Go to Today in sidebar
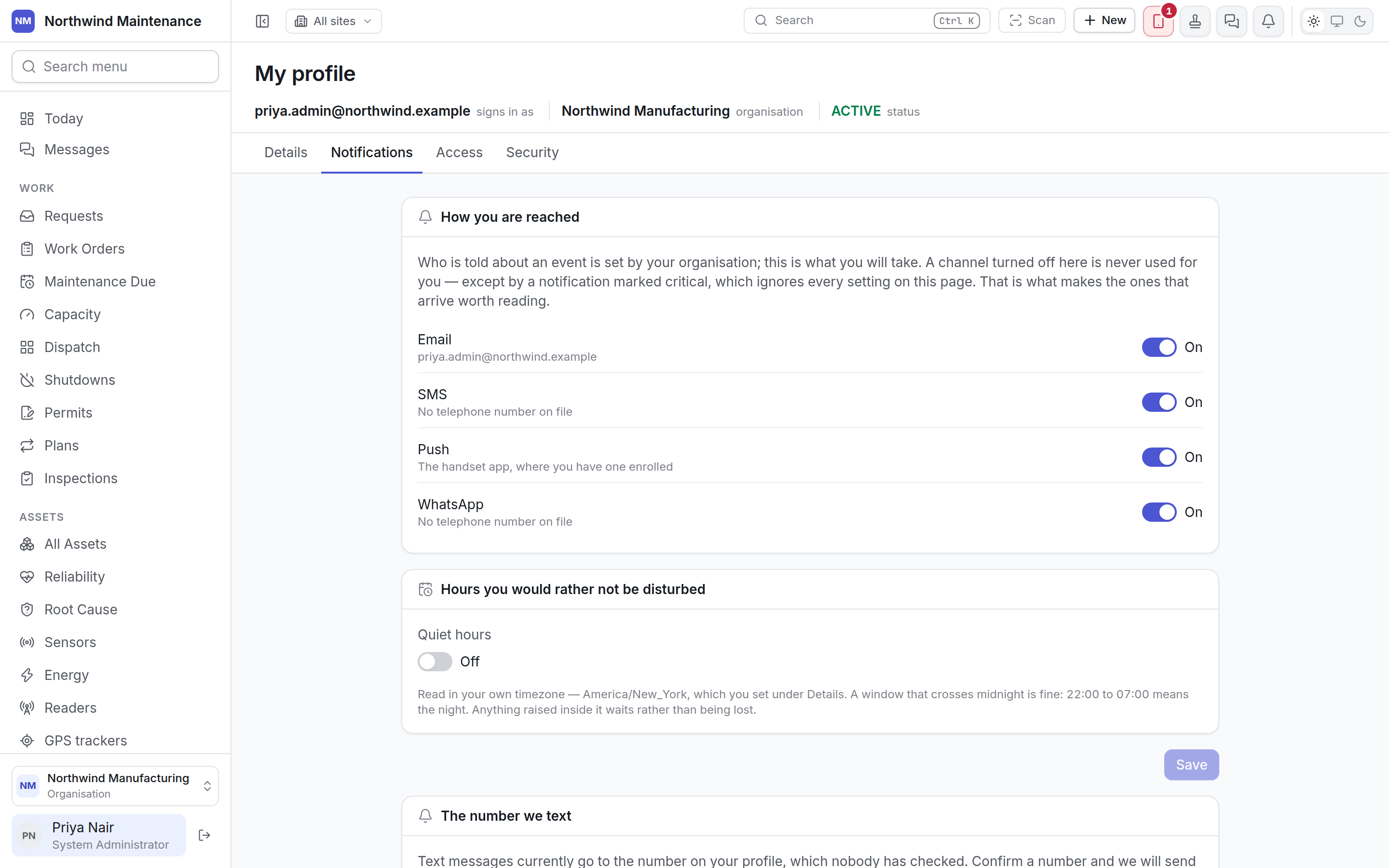Image resolution: width=1389 pixels, height=868 pixels. point(115,118)
